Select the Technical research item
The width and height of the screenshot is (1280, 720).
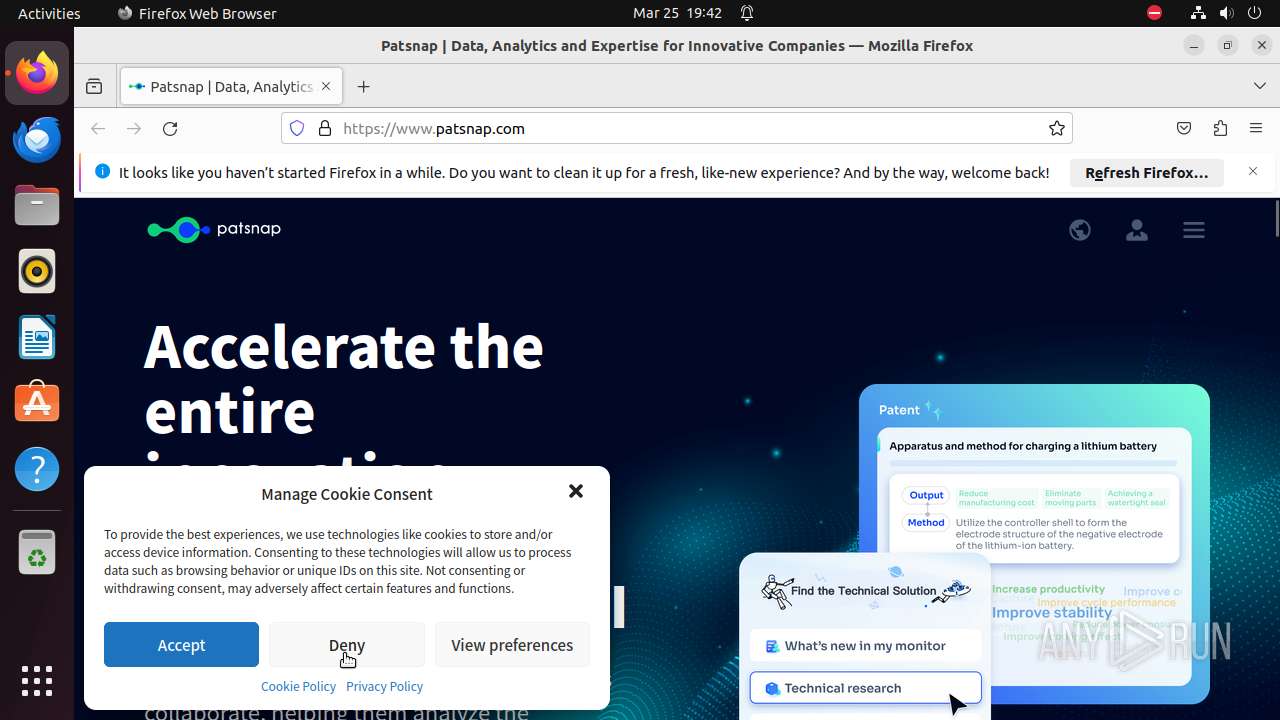(865, 688)
